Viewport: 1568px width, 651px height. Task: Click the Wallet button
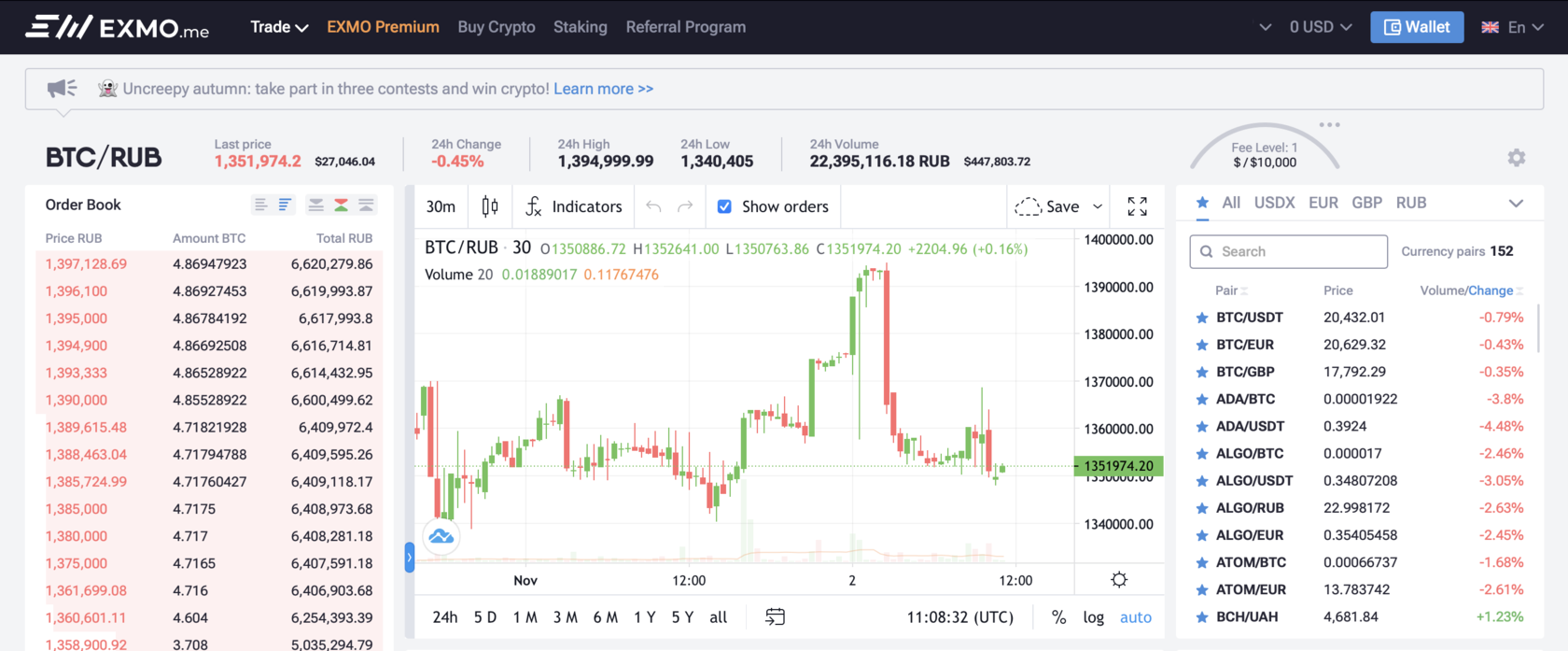click(1417, 27)
